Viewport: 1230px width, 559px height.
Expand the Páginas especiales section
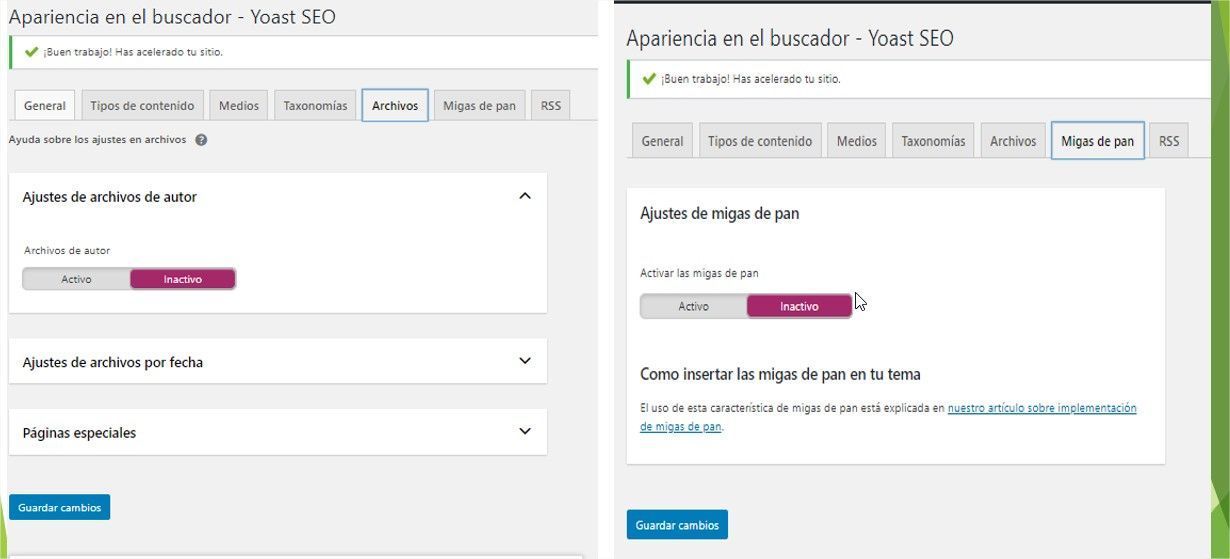(525, 432)
